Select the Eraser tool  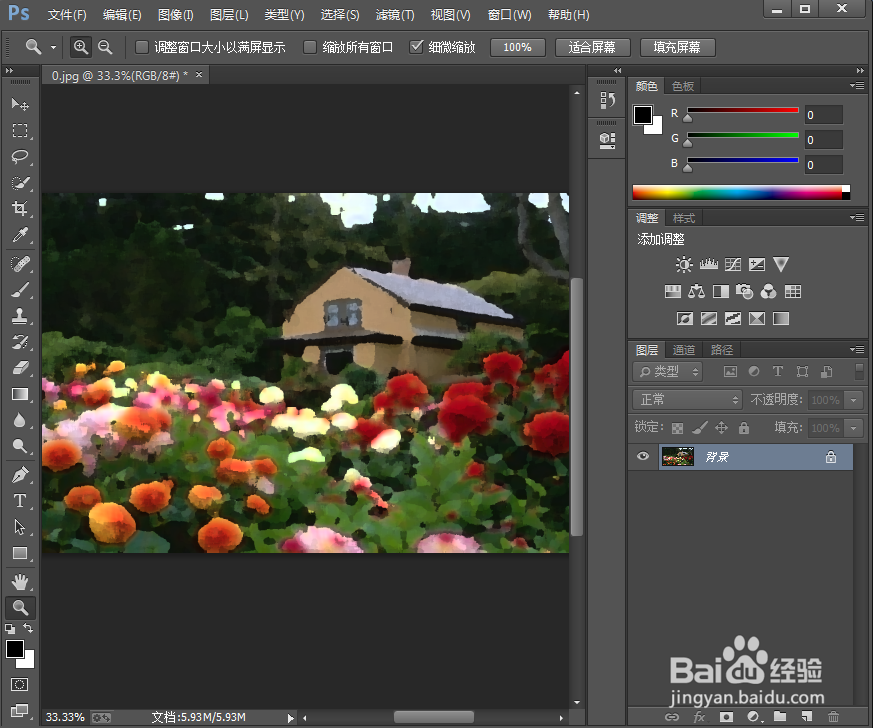pyautogui.click(x=20, y=368)
